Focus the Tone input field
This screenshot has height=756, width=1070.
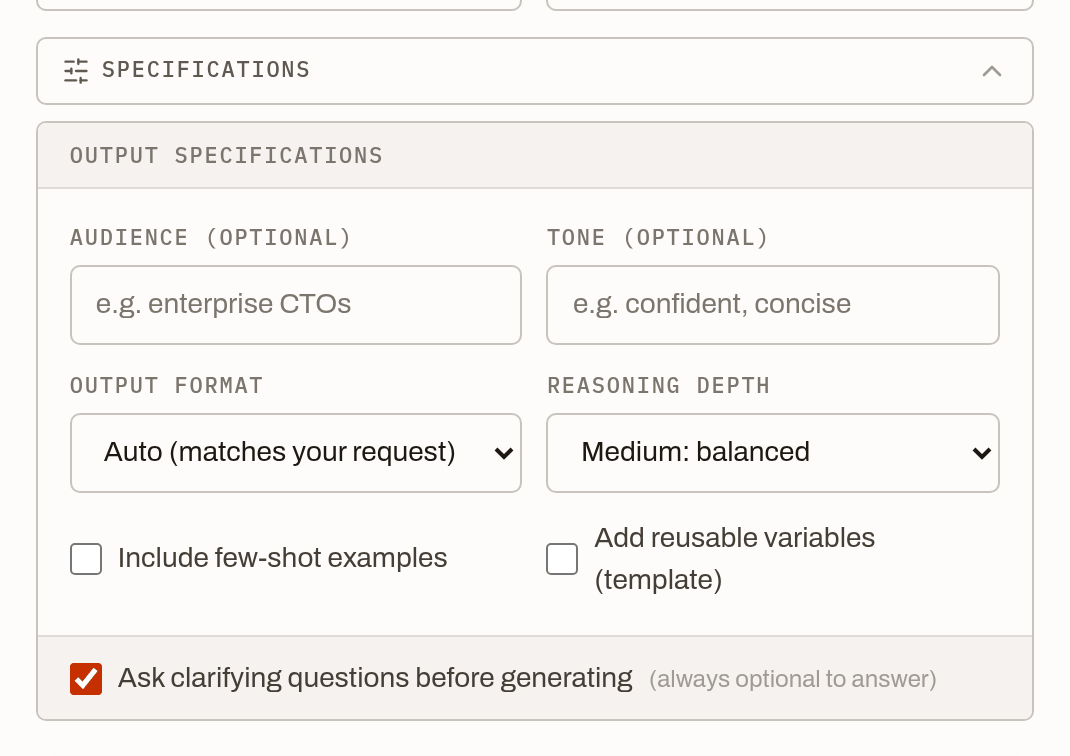pos(772,305)
